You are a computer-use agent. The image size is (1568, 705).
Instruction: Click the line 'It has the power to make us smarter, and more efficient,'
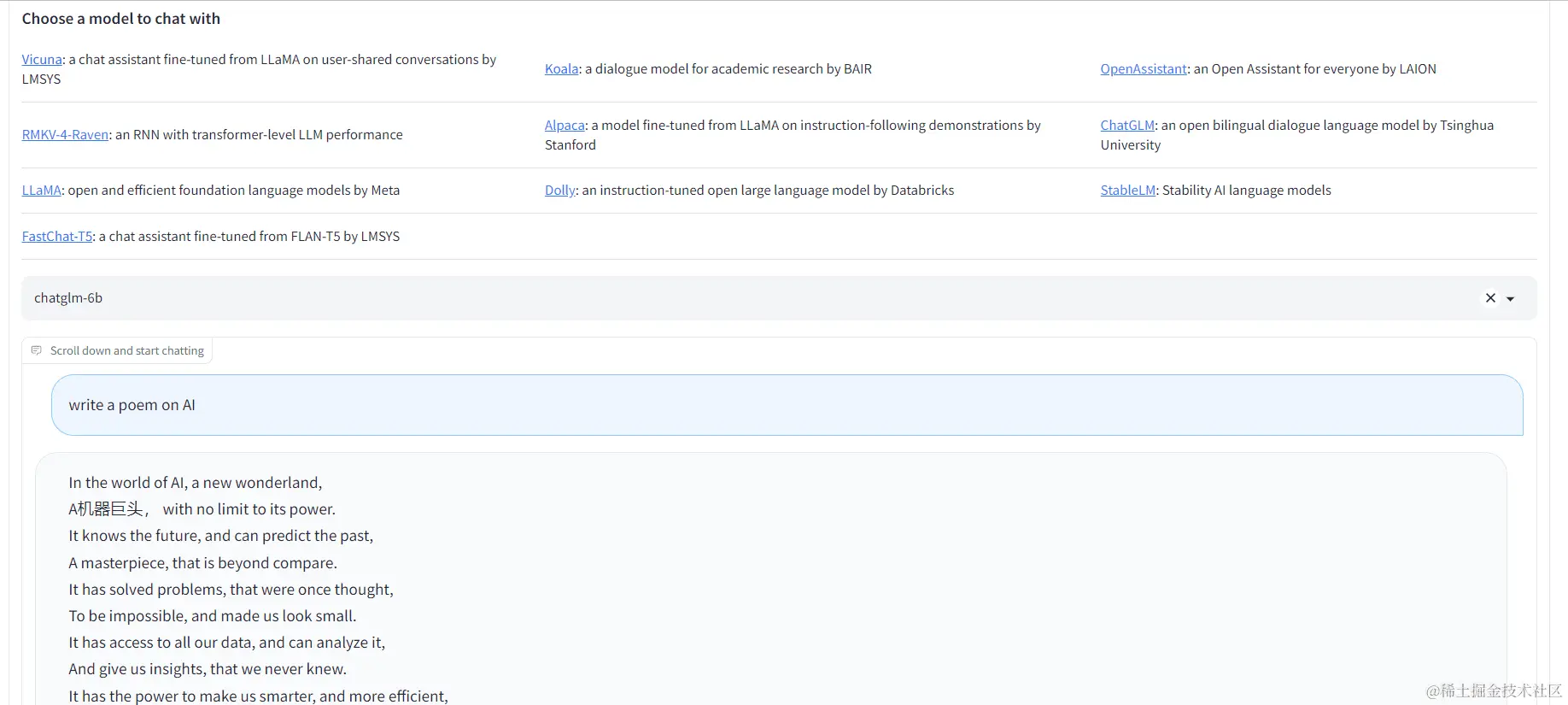pos(259,696)
